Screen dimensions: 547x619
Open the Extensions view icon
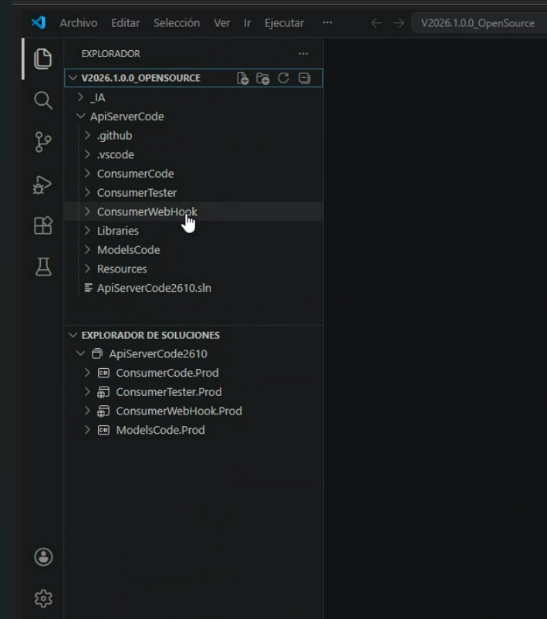coord(43,225)
